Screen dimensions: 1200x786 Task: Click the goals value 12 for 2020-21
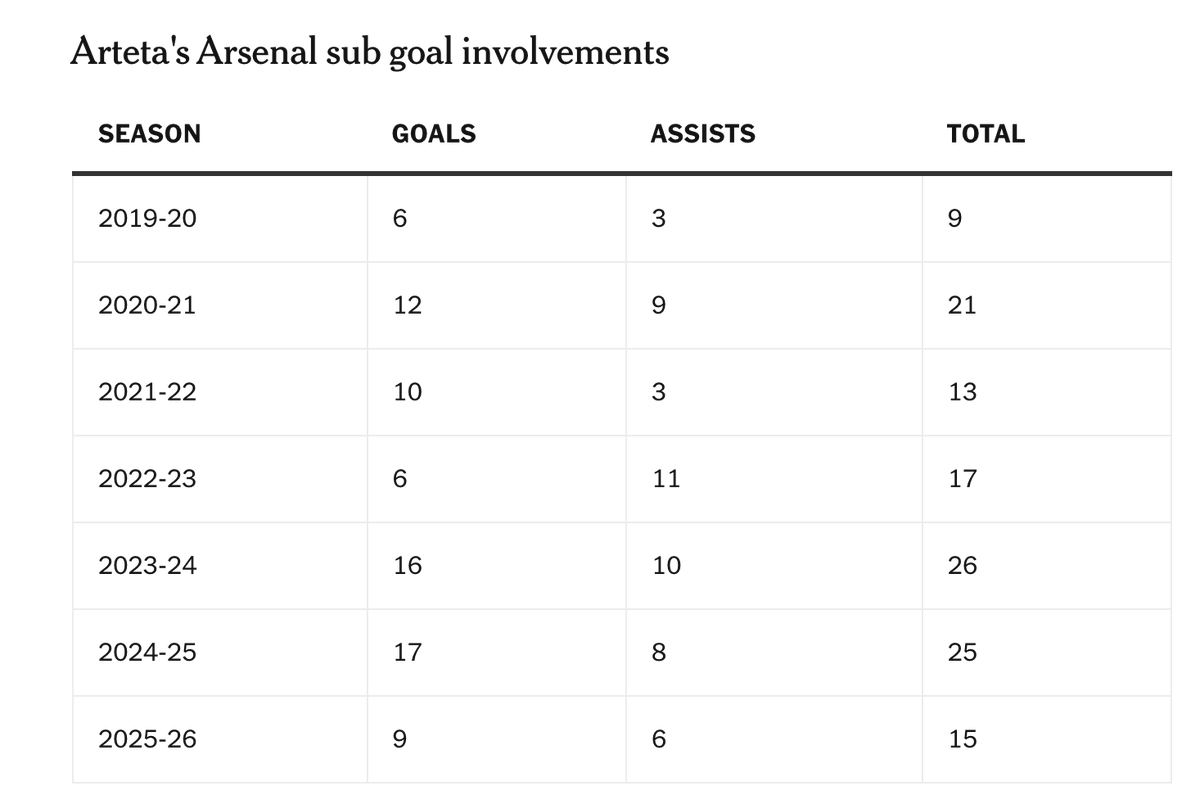pos(407,305)
